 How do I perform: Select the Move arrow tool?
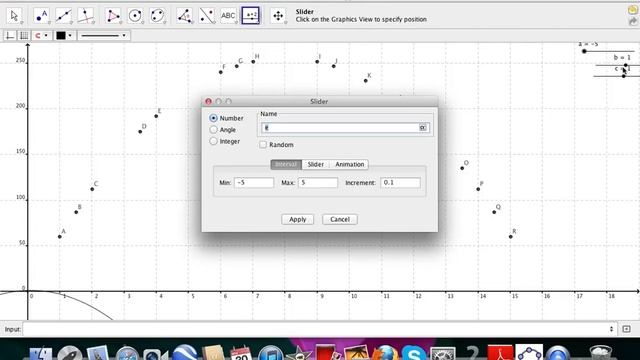15,16
